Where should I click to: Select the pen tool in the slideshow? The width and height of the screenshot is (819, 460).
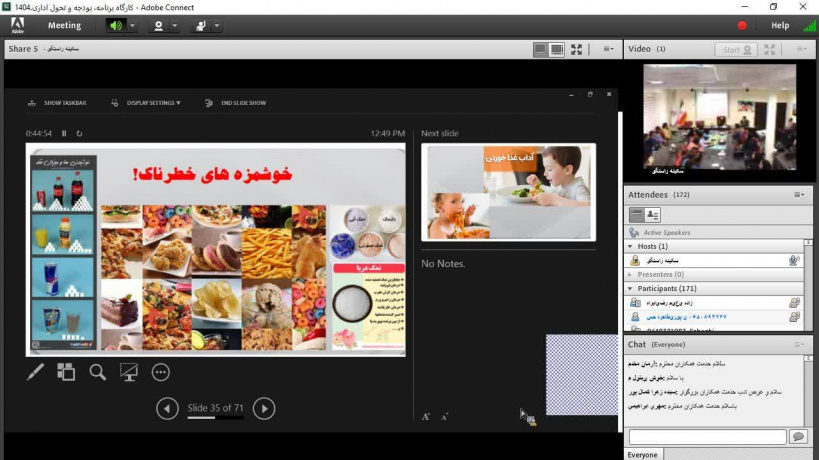pyautogui.click(x=35, y=372)
